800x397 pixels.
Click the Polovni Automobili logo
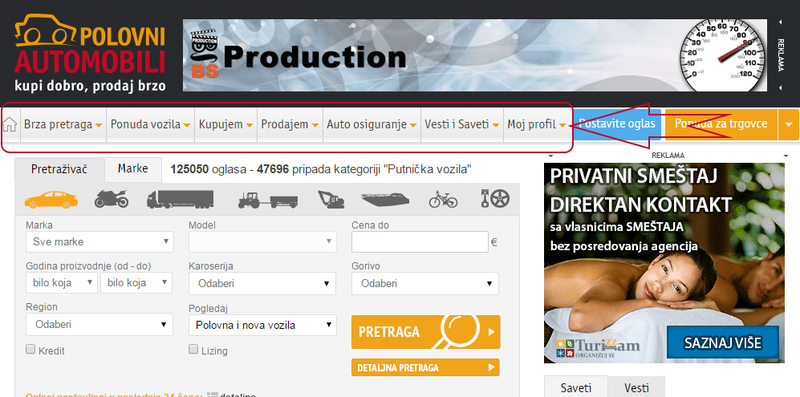[90, 53]
